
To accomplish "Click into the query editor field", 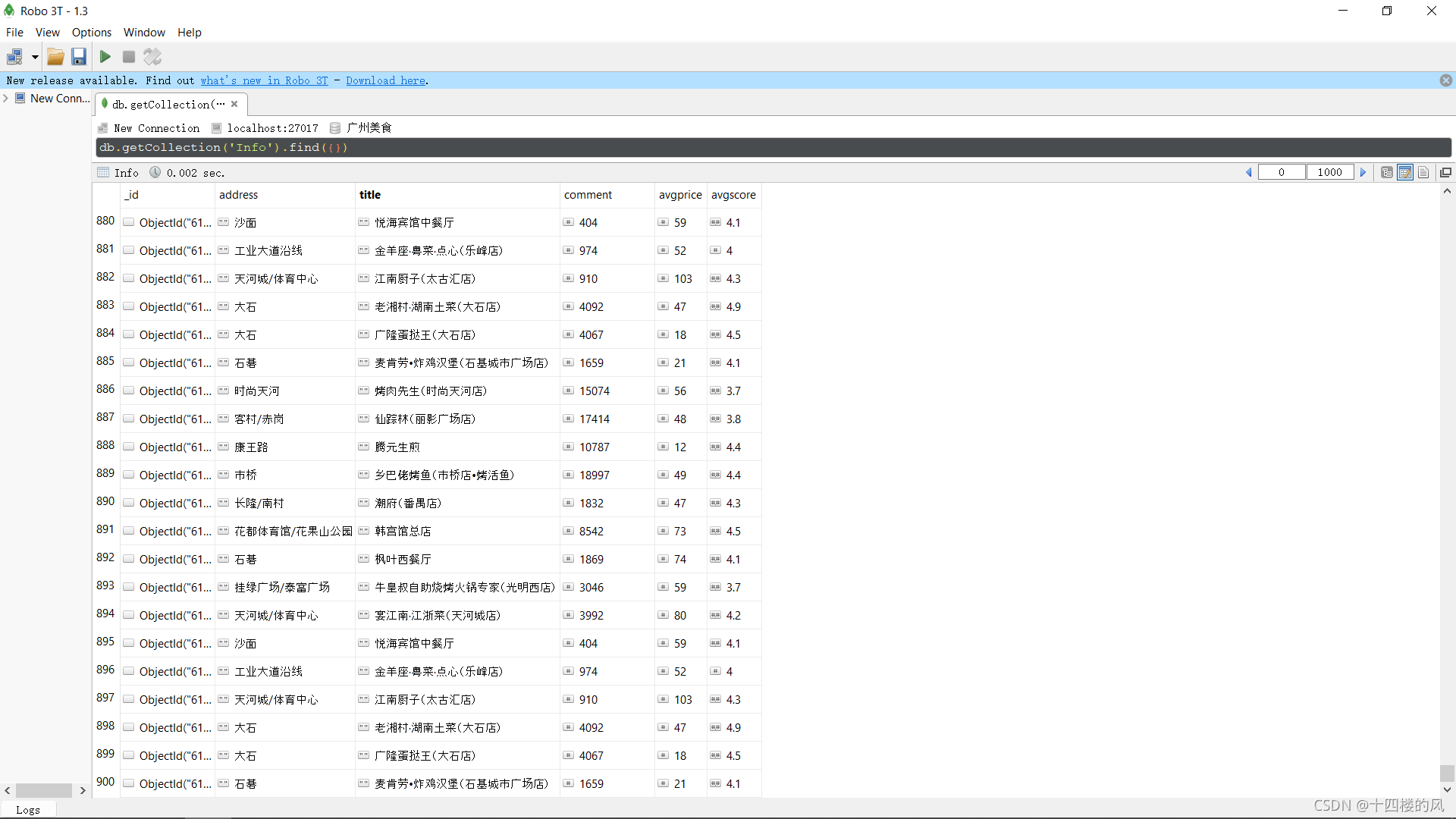I will (773, 148).
